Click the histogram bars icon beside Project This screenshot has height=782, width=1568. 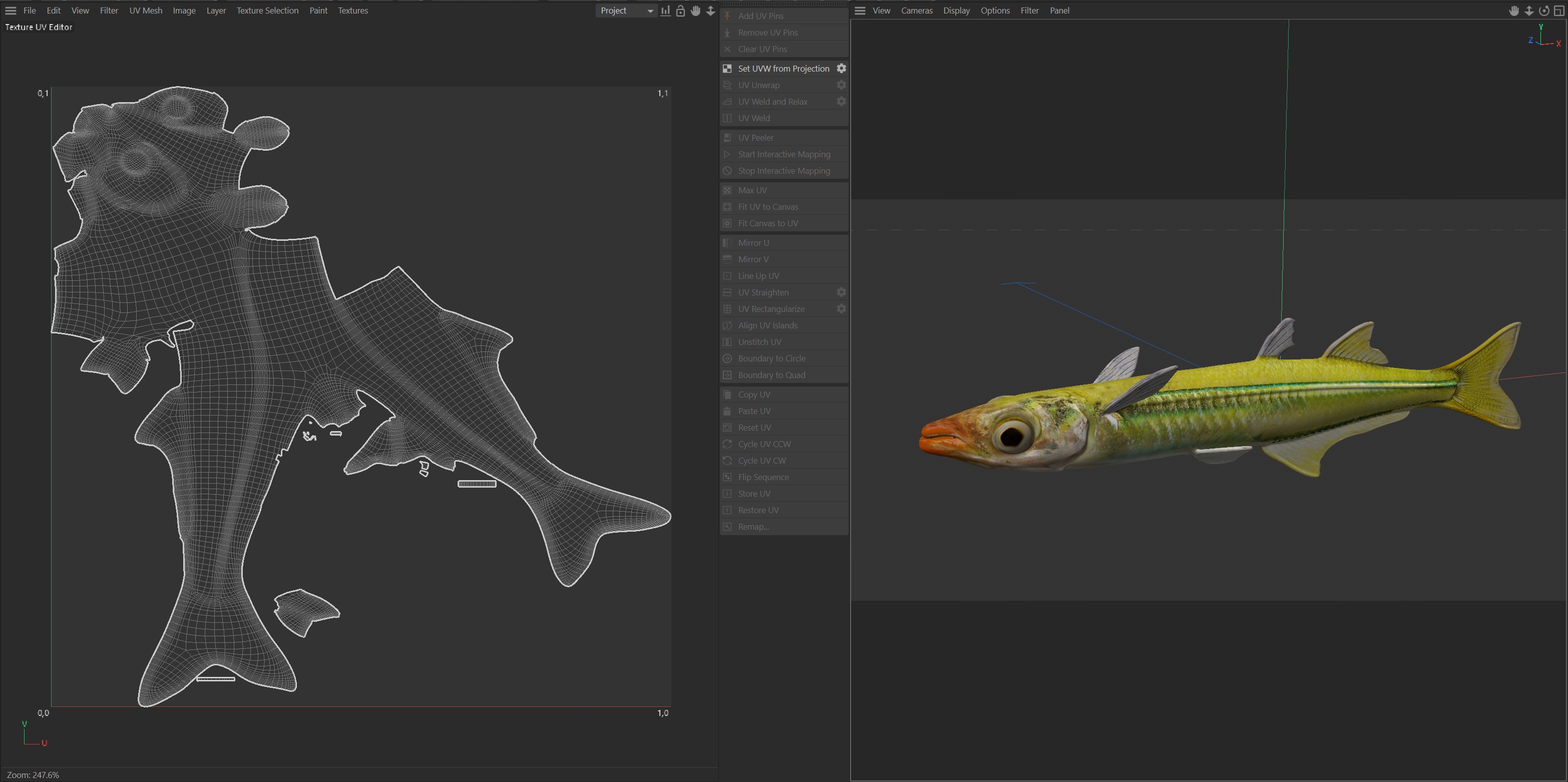665,11
